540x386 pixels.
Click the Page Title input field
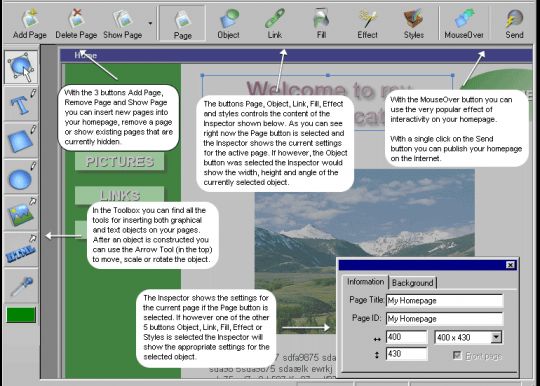[x=445, y=300]
